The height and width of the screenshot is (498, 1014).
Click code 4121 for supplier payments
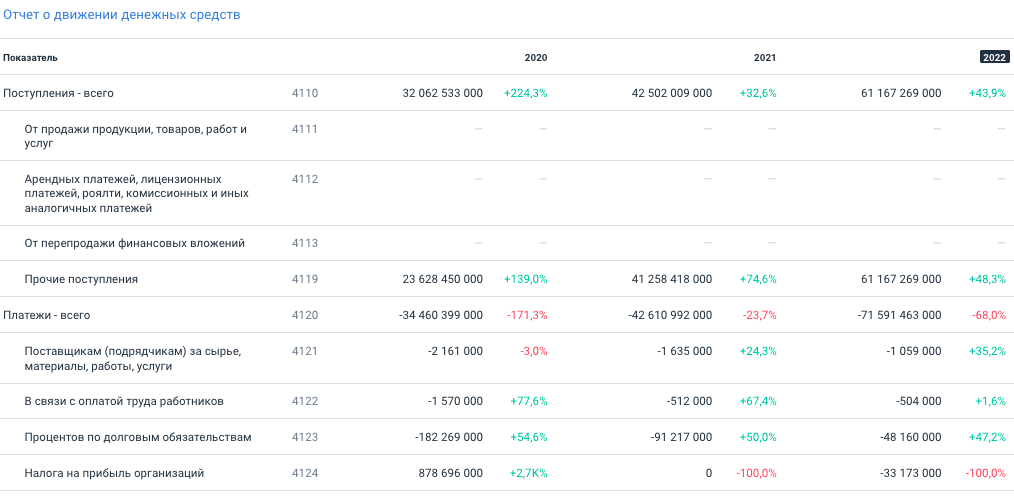pyautogui.click(x=305, y=351)
